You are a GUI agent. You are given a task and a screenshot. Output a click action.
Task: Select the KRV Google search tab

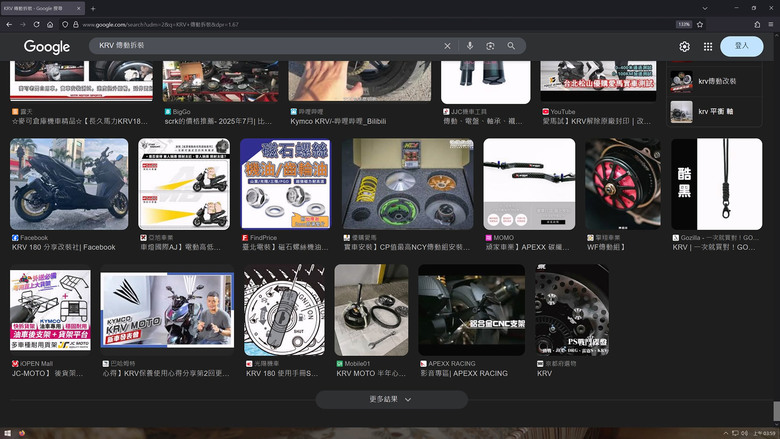(x=42, y=8)
